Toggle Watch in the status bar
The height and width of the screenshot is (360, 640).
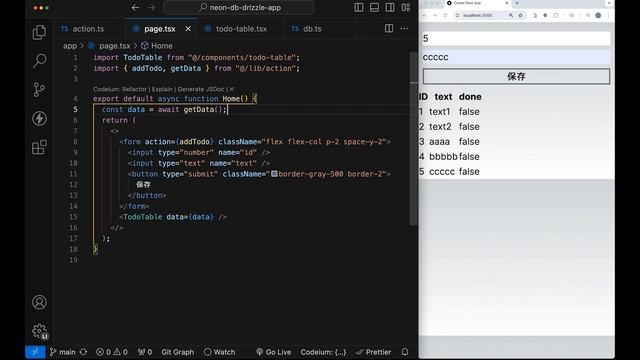pyautogui.click(x=220, y=352)
